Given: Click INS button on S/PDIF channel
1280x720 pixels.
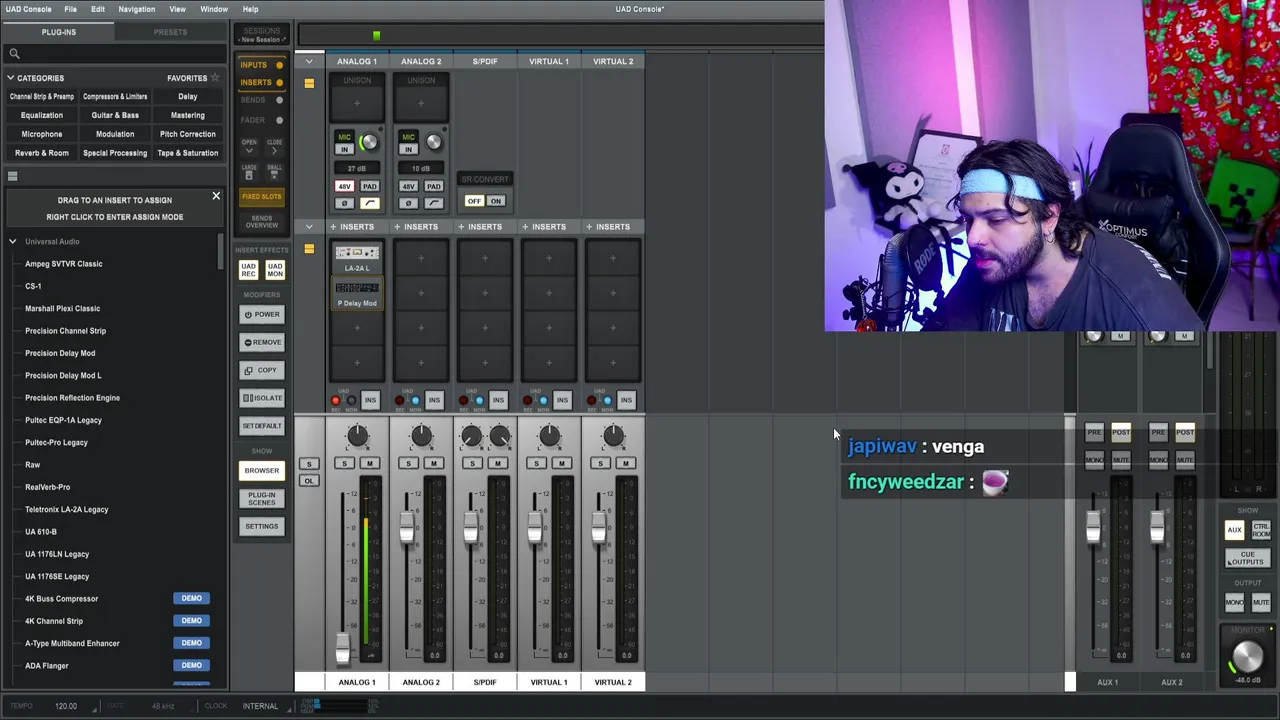Looking at the screenshot, I should coord(498,400).
